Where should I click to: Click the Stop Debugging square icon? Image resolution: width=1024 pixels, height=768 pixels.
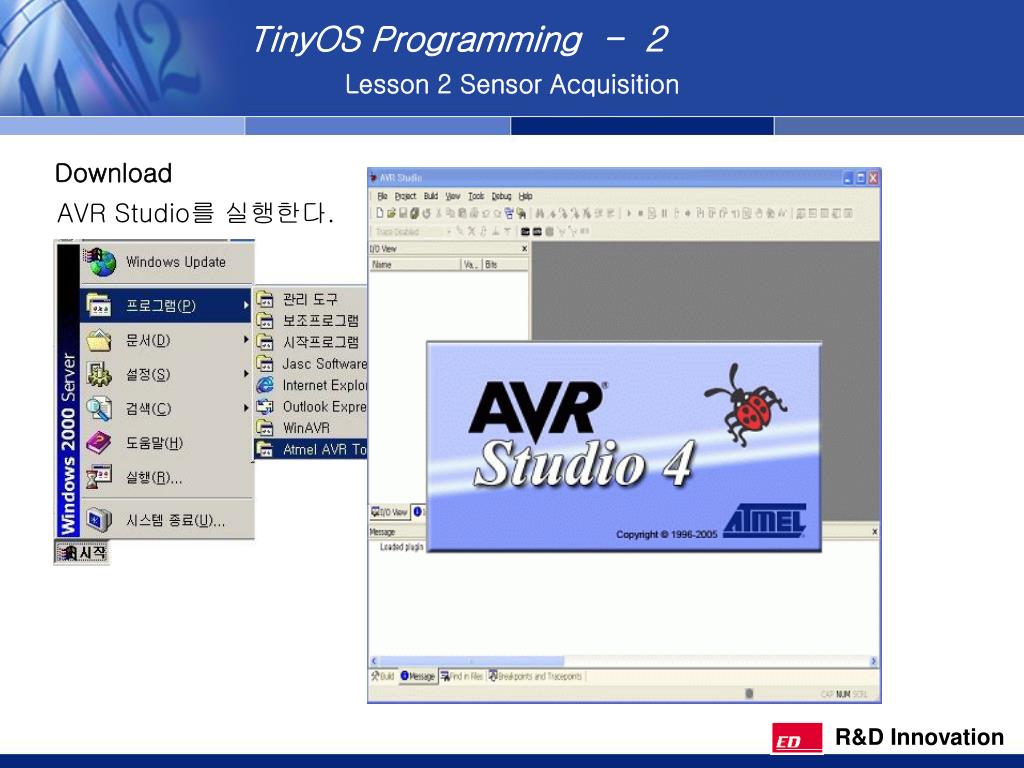pos(640,213)
